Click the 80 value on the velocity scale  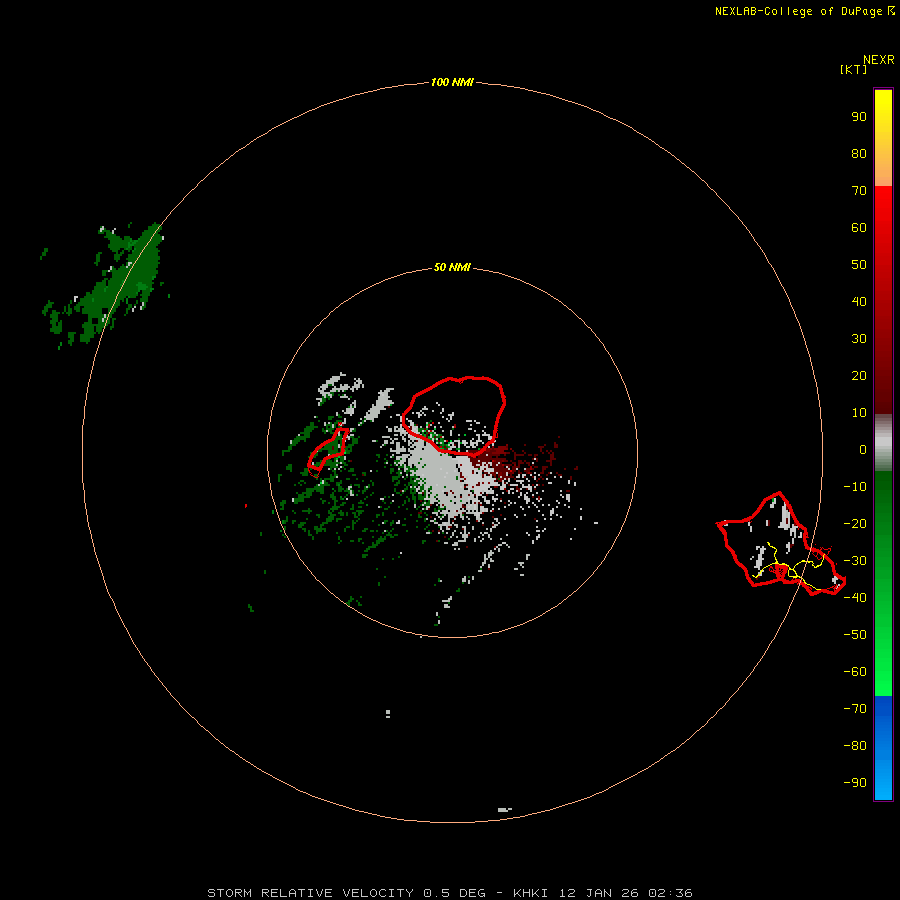[x=859, y=154]
